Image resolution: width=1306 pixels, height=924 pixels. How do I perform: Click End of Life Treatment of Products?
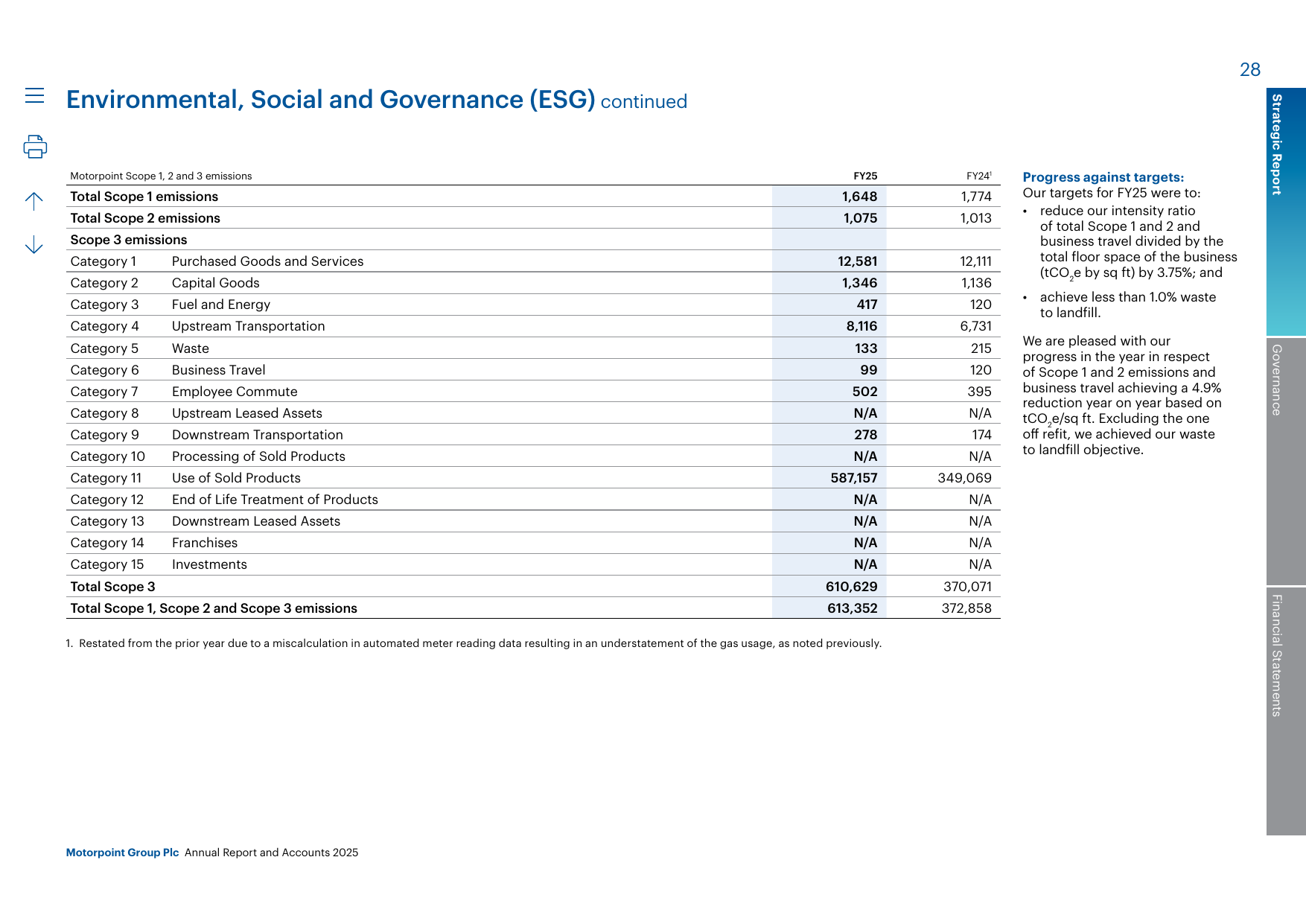(x=275, y=500)
